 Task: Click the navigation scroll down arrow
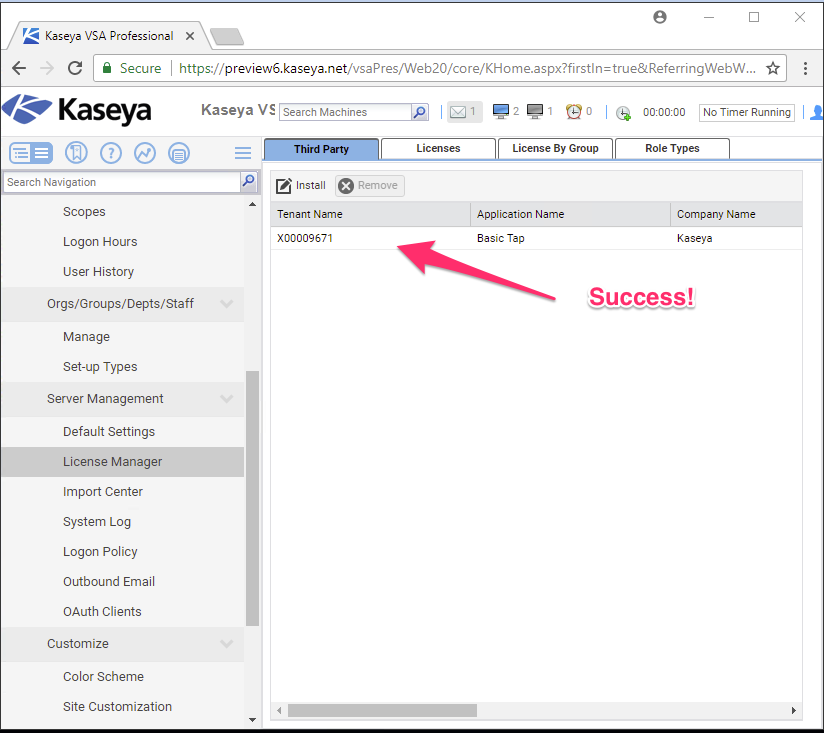(252, 720)
